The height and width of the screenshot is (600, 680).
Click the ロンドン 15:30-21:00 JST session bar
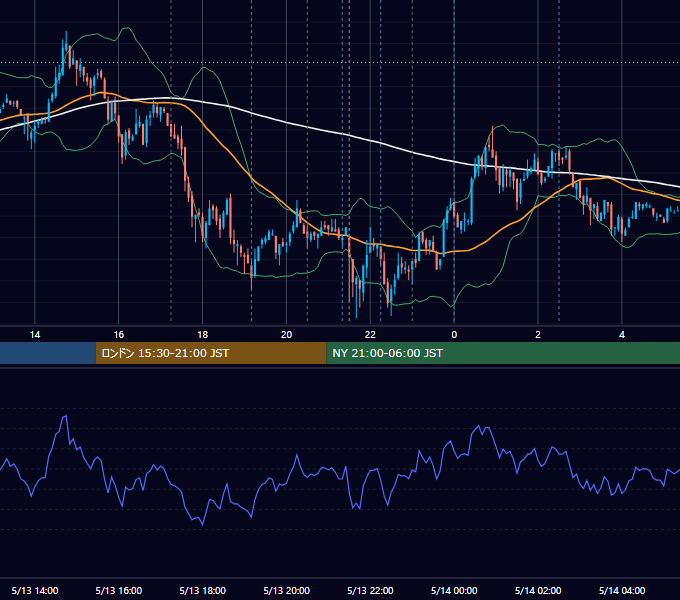click(x=211, y=353)
